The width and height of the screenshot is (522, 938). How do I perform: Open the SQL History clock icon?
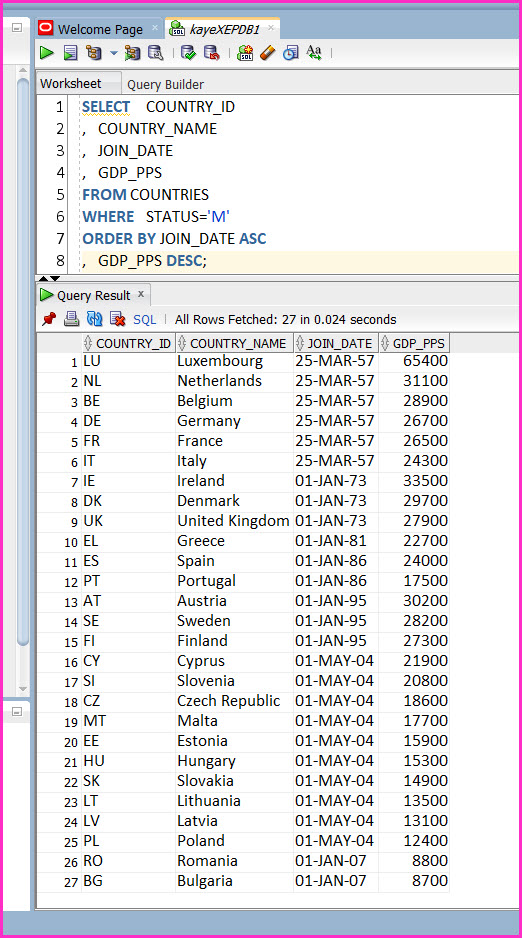pos(291,53)
